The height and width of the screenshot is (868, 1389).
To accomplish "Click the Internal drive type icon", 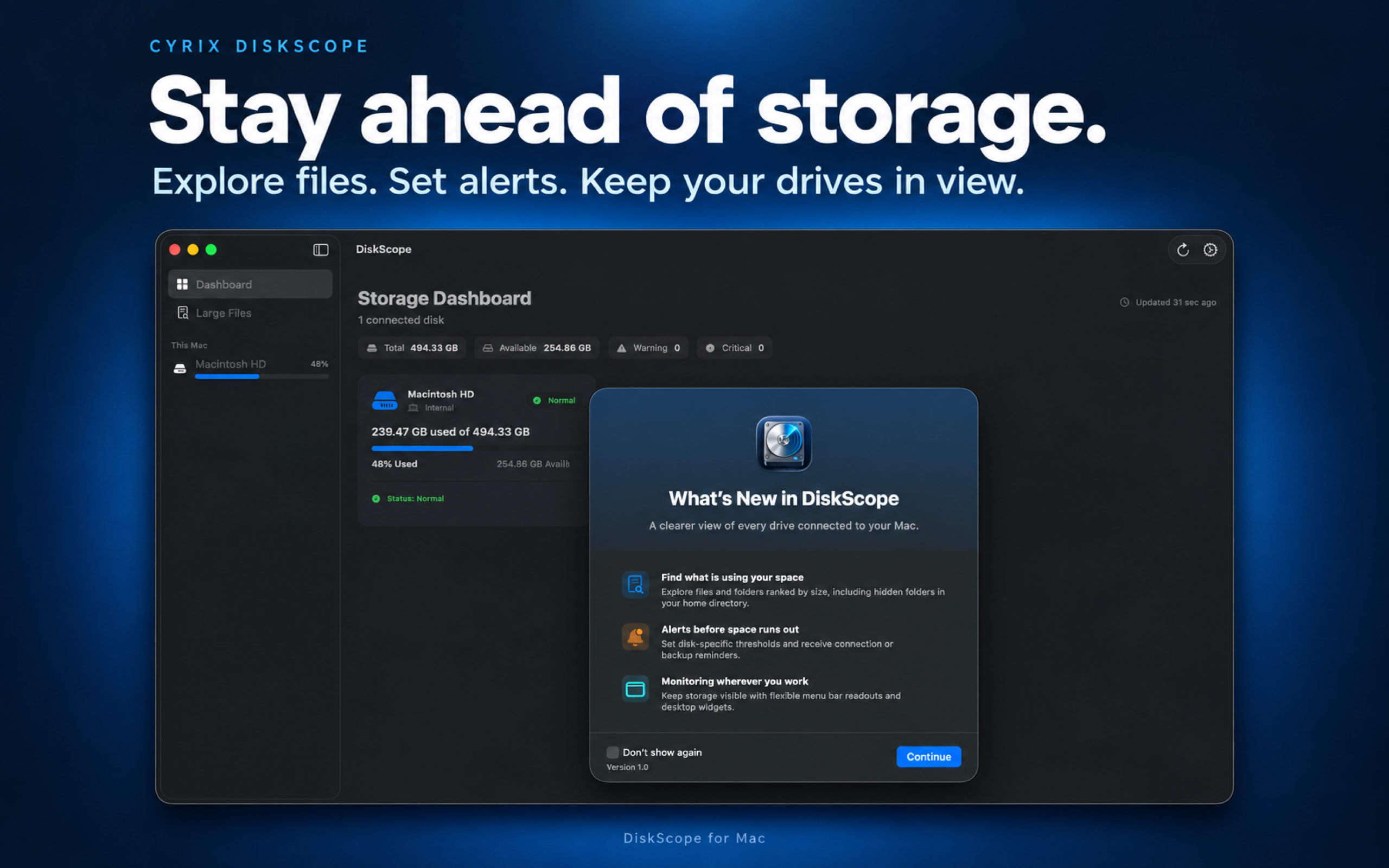I will tap(413, 408).
